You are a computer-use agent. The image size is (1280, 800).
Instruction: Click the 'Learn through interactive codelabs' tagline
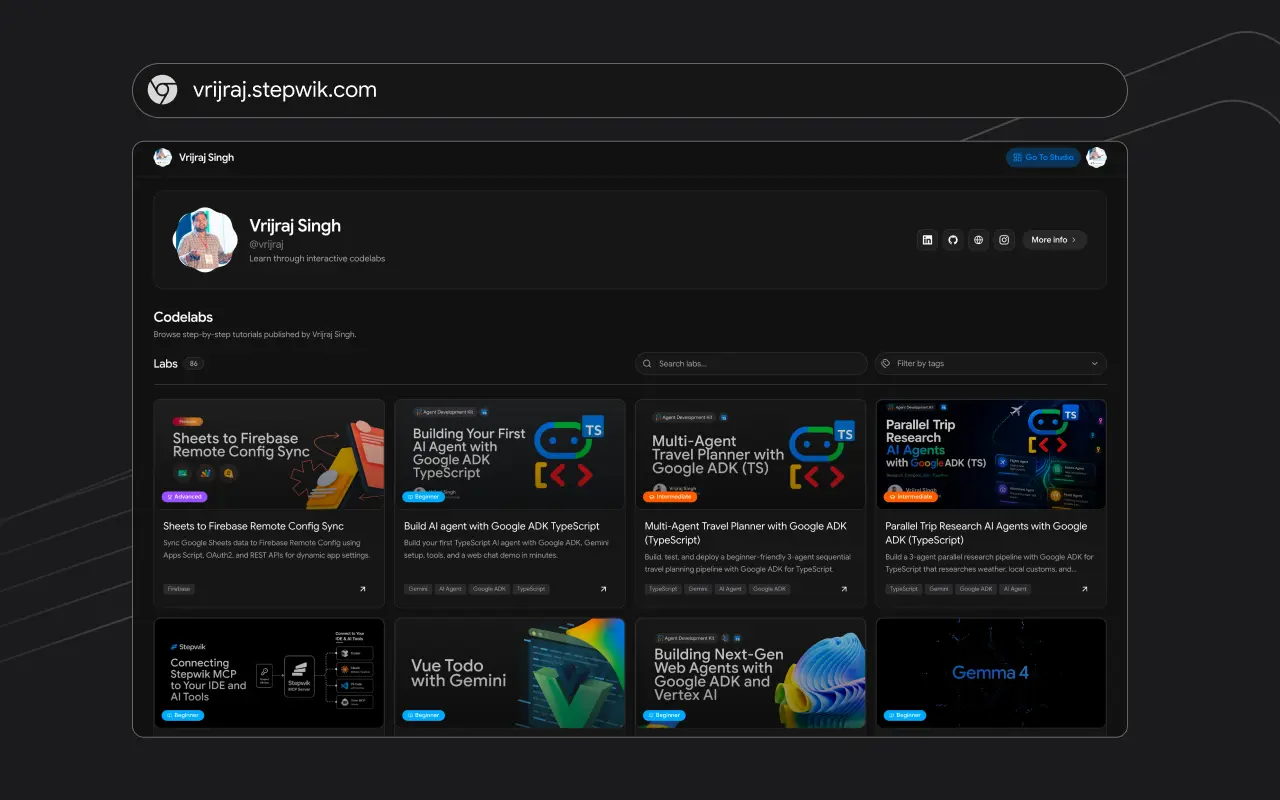(x=317, y=258)
